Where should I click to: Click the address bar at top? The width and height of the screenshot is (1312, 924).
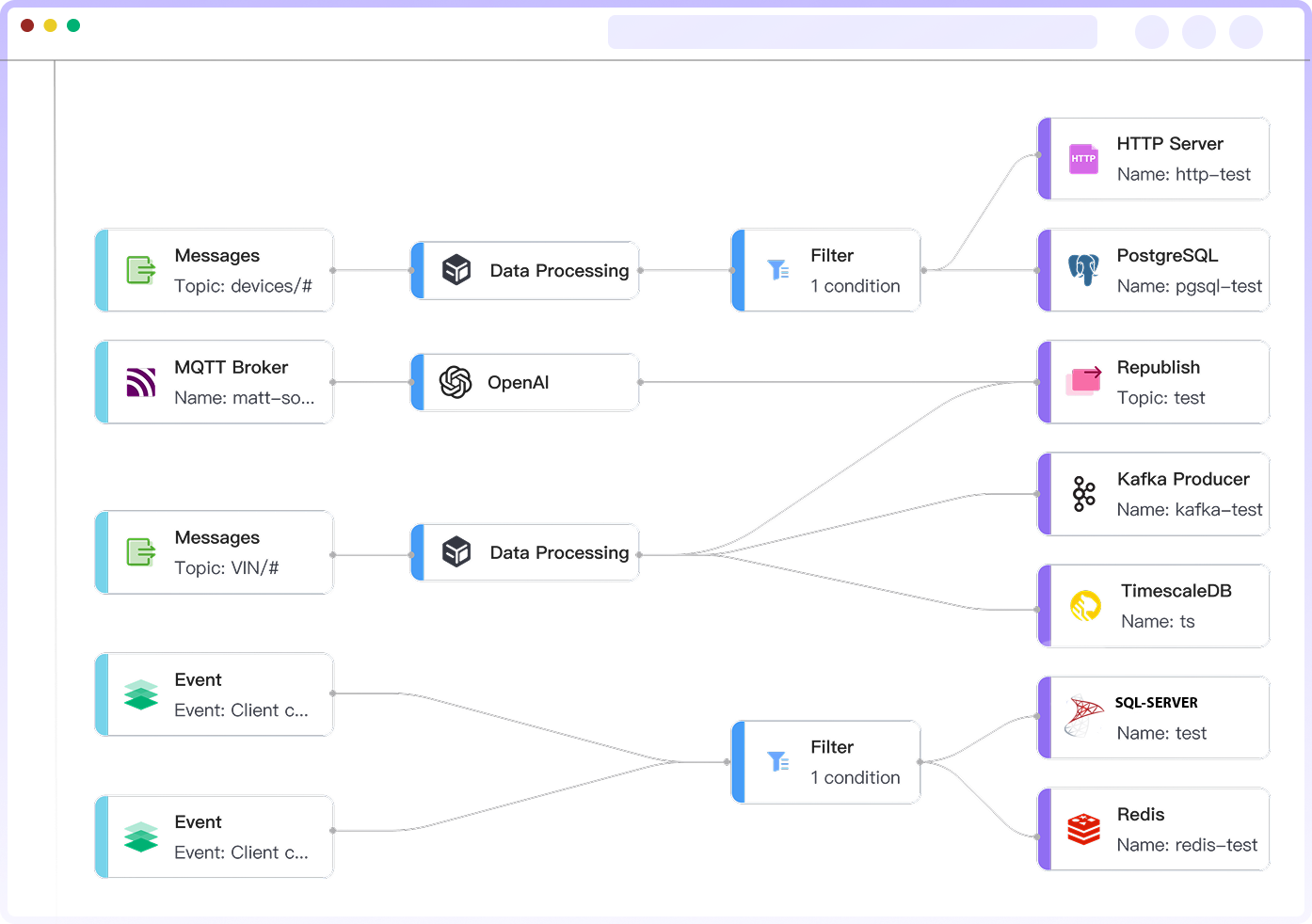coord(852,32)
